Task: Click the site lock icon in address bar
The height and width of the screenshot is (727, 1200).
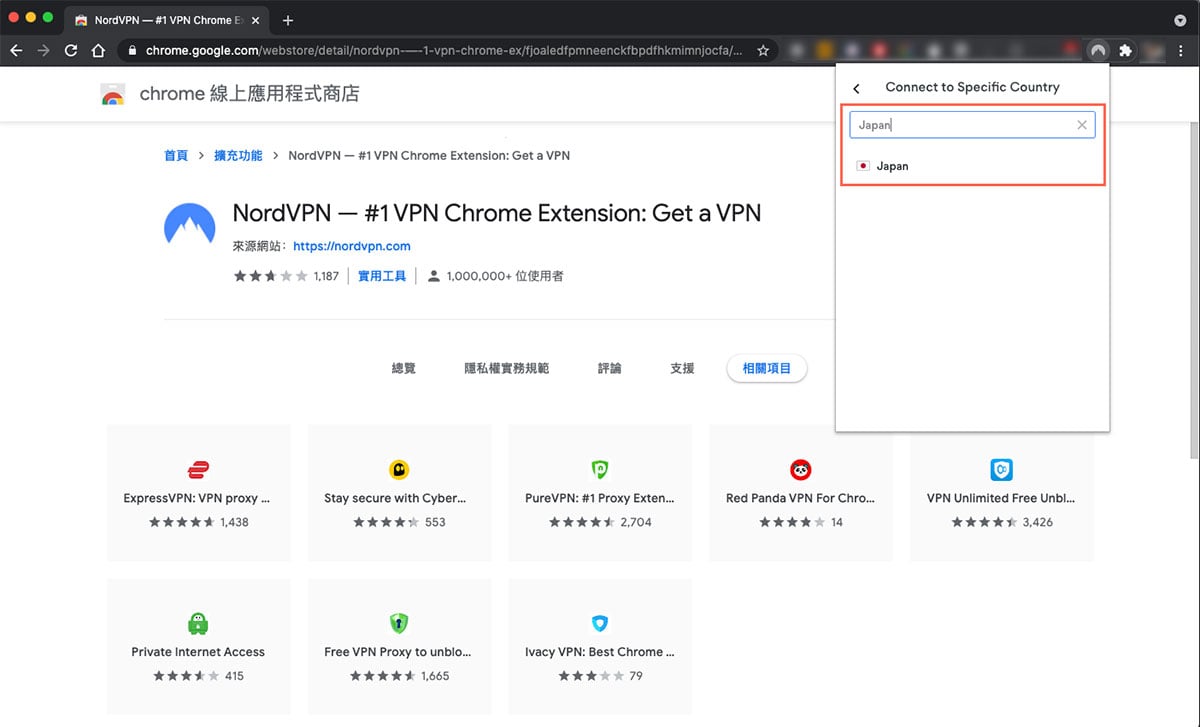Action: click(x=131, y=50)
